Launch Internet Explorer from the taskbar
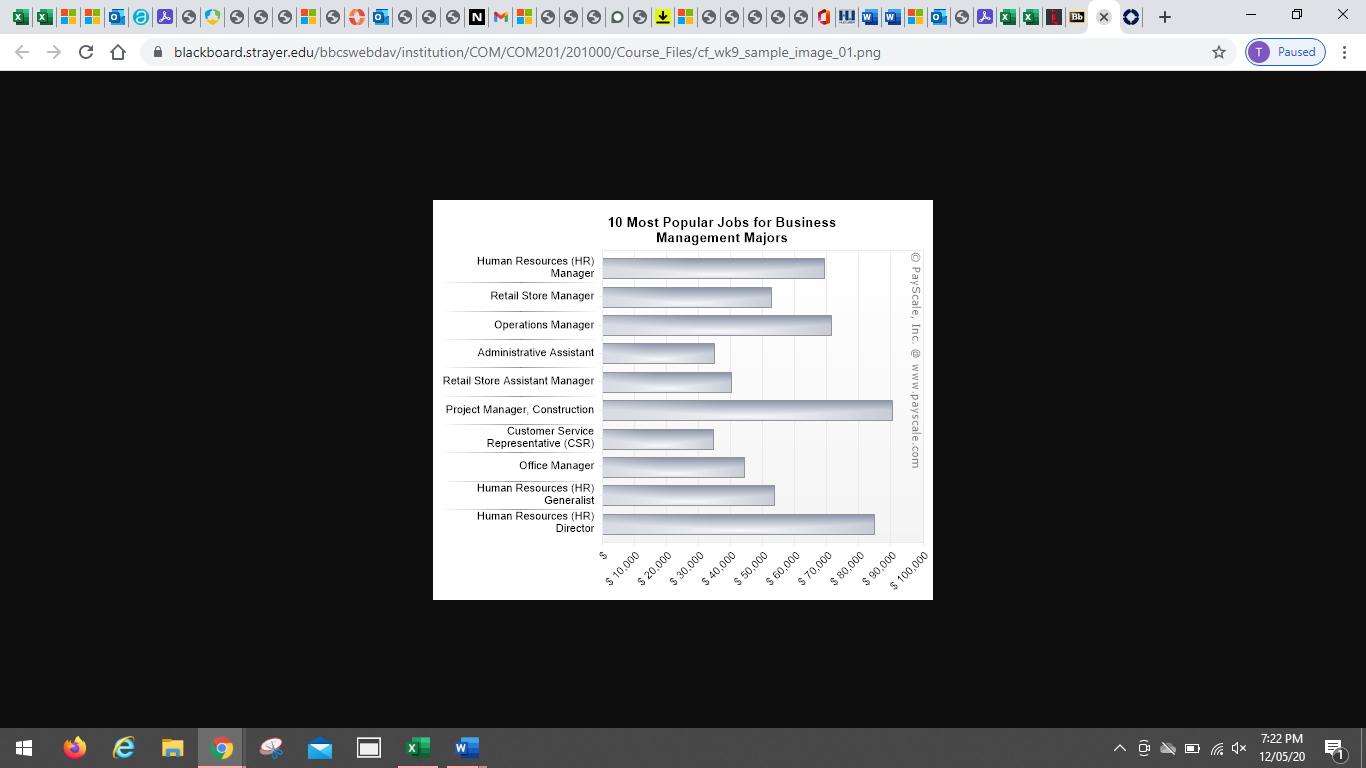Screen dimensions: 1366x768 (124, 748)
